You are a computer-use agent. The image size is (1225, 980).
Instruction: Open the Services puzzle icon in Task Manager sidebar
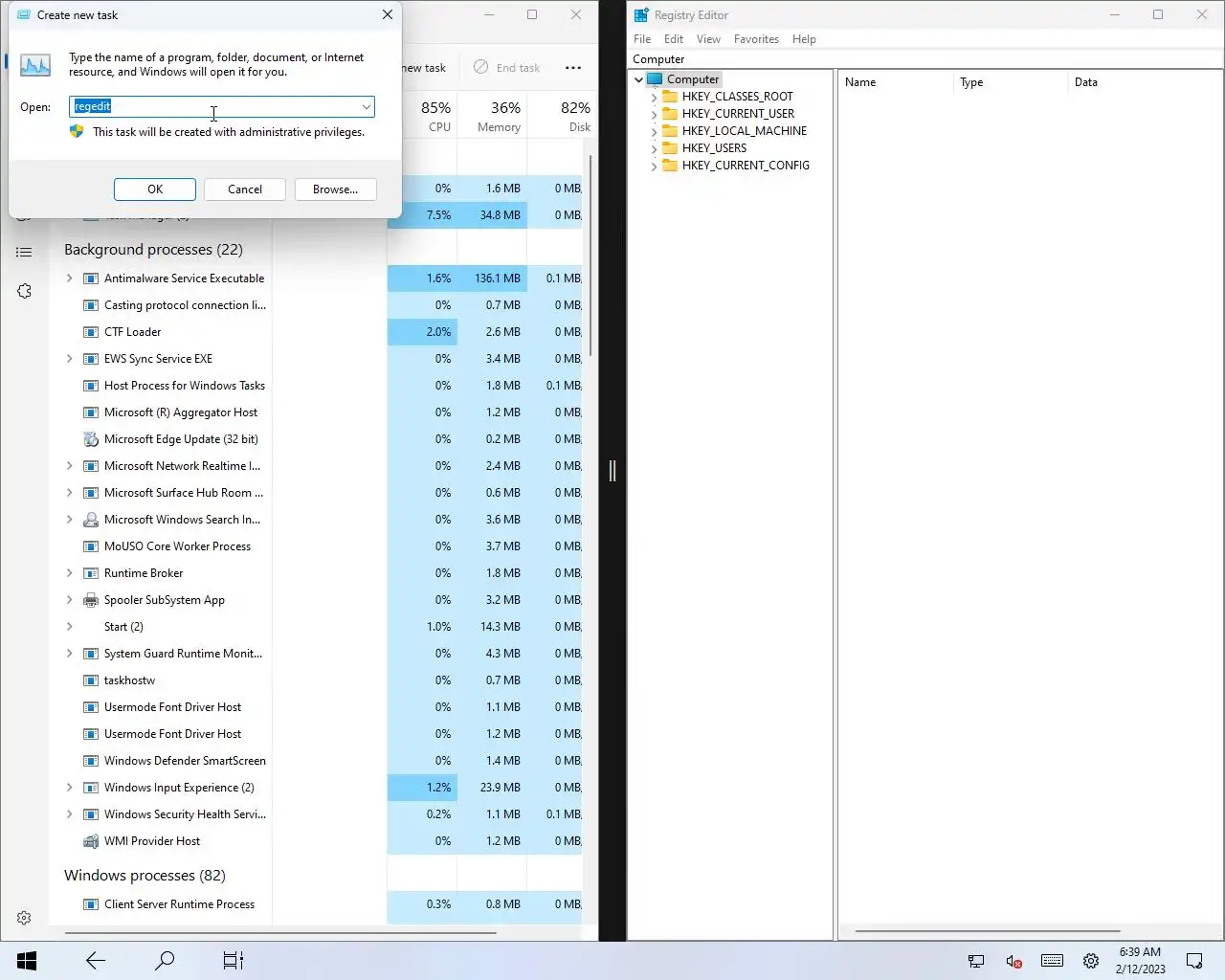pyautogui.click(x=24, y=291)
